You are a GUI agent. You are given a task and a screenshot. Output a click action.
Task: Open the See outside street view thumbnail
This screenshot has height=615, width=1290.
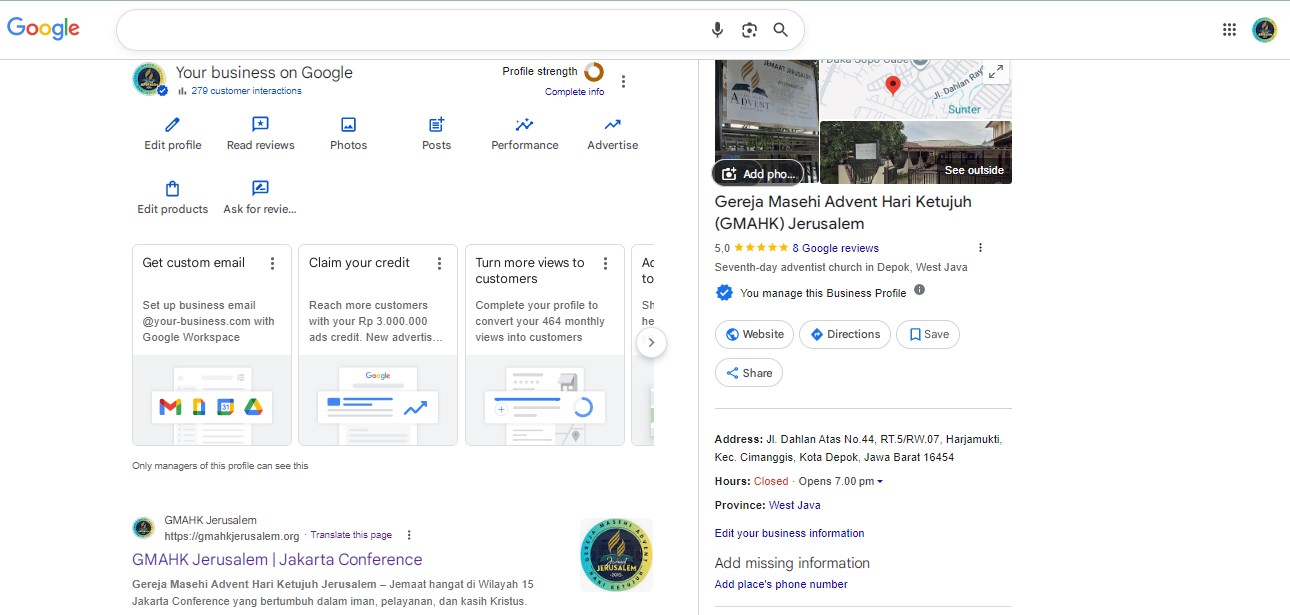915,153
